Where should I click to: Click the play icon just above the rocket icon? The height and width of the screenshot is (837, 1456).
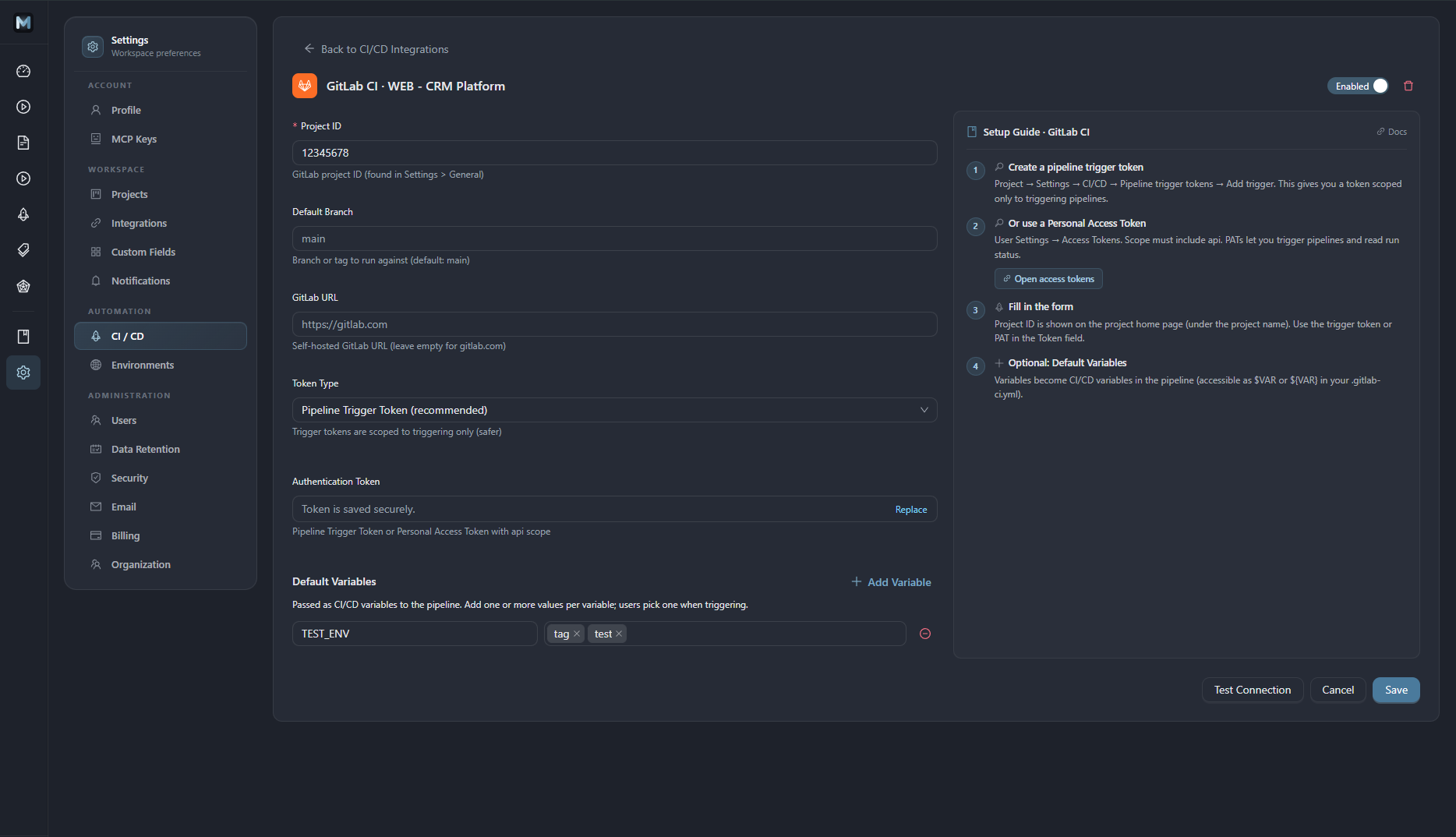[23, 178]
